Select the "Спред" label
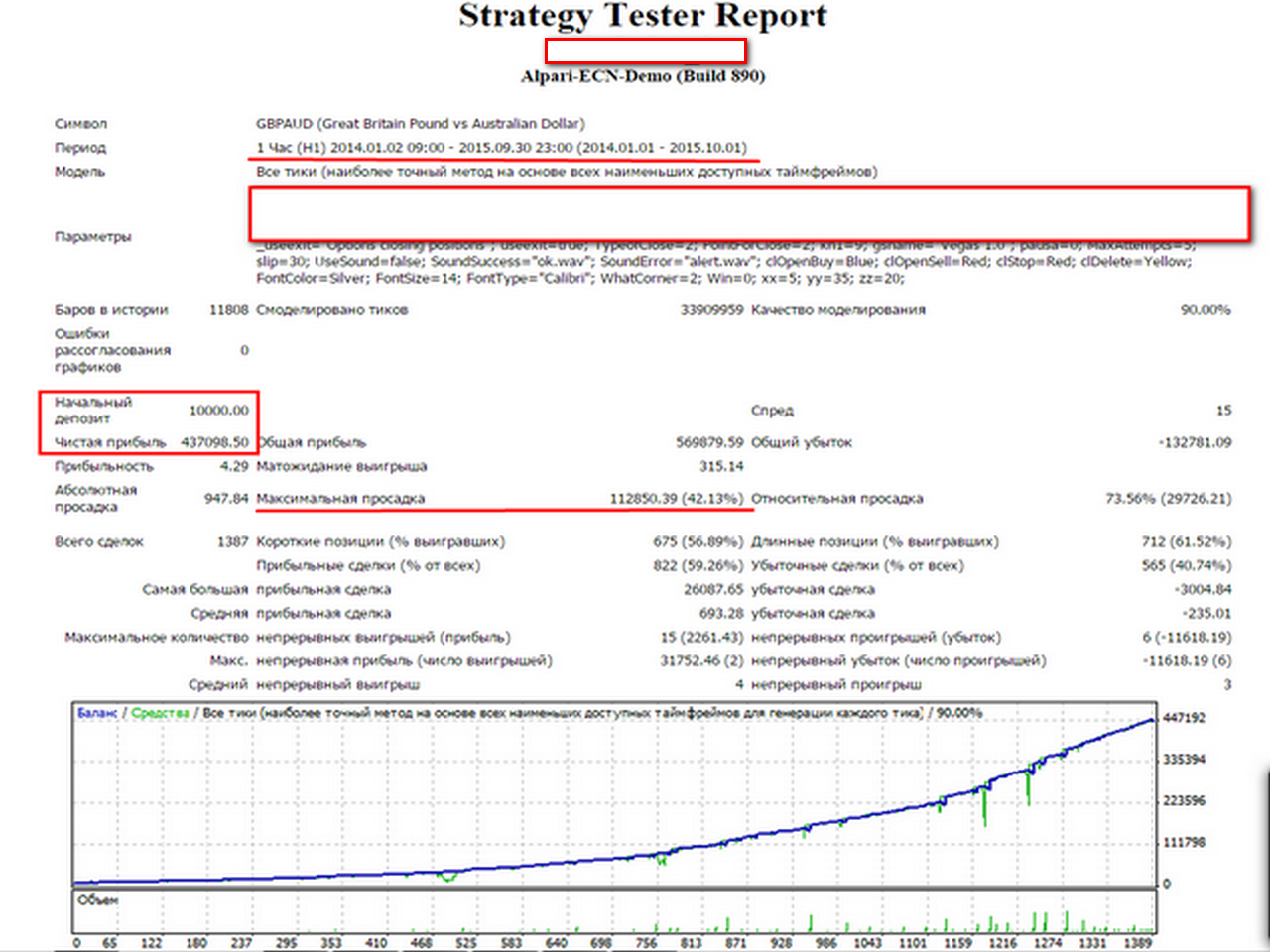 point(772,411)
